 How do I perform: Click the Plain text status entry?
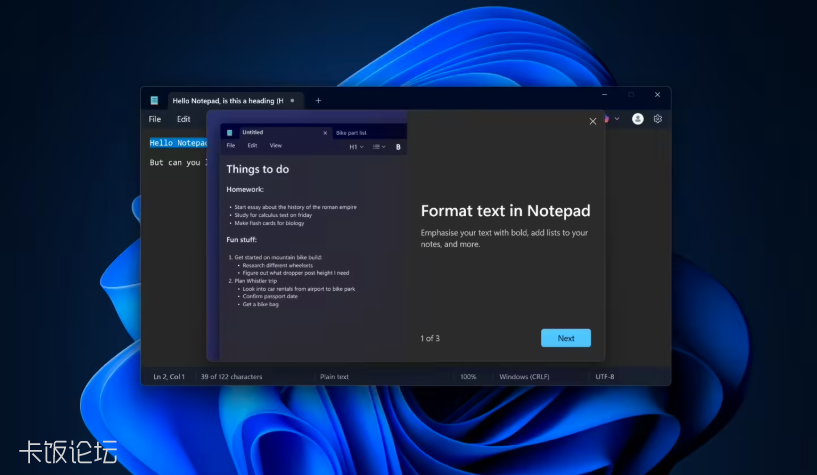(334, 377)
